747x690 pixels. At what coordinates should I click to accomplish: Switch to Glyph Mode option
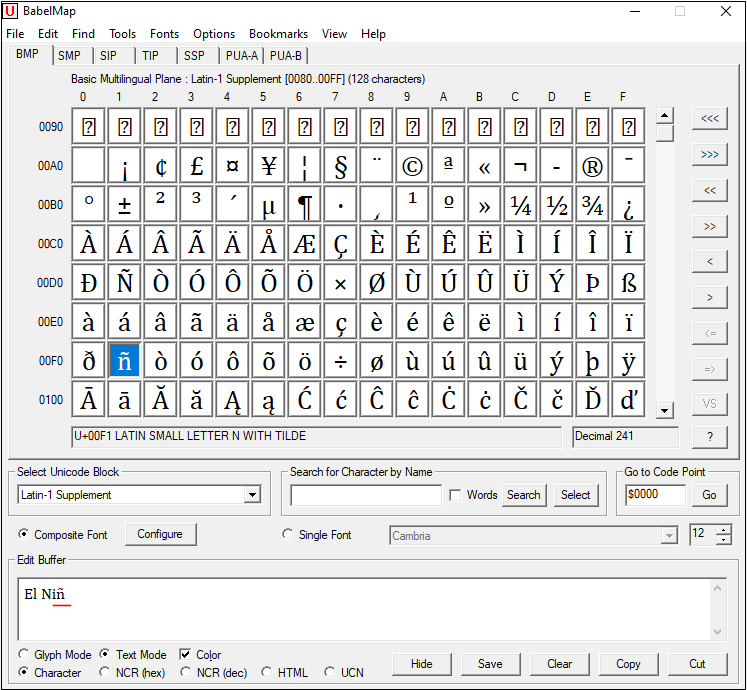(23, 654)
